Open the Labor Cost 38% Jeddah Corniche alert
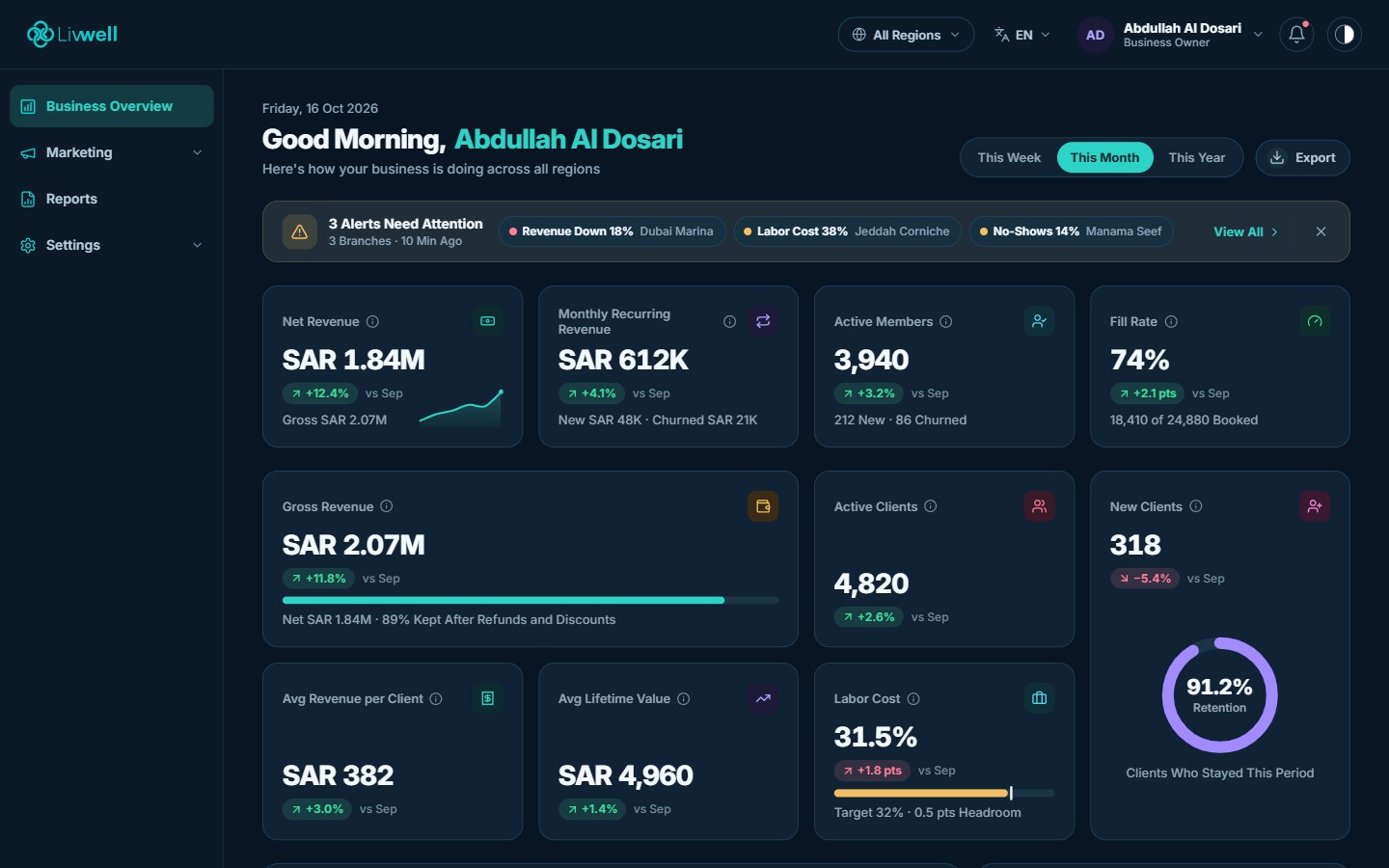Image resolution: width=1389 pixels, height=868 pixels. coord(847,231)
